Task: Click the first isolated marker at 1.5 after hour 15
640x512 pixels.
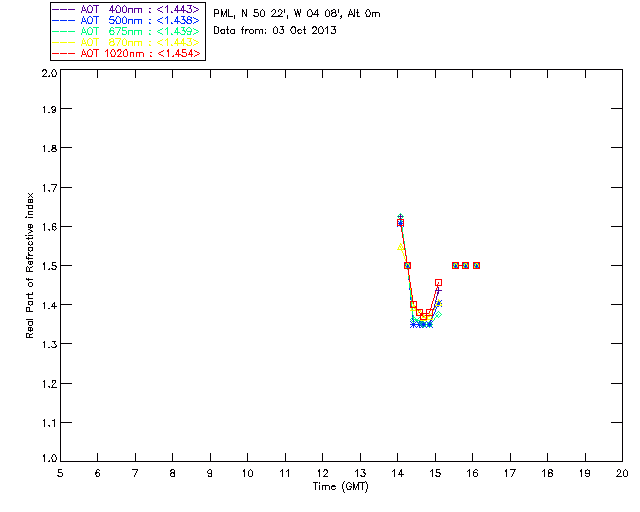Action: click(x=456, y=265)
